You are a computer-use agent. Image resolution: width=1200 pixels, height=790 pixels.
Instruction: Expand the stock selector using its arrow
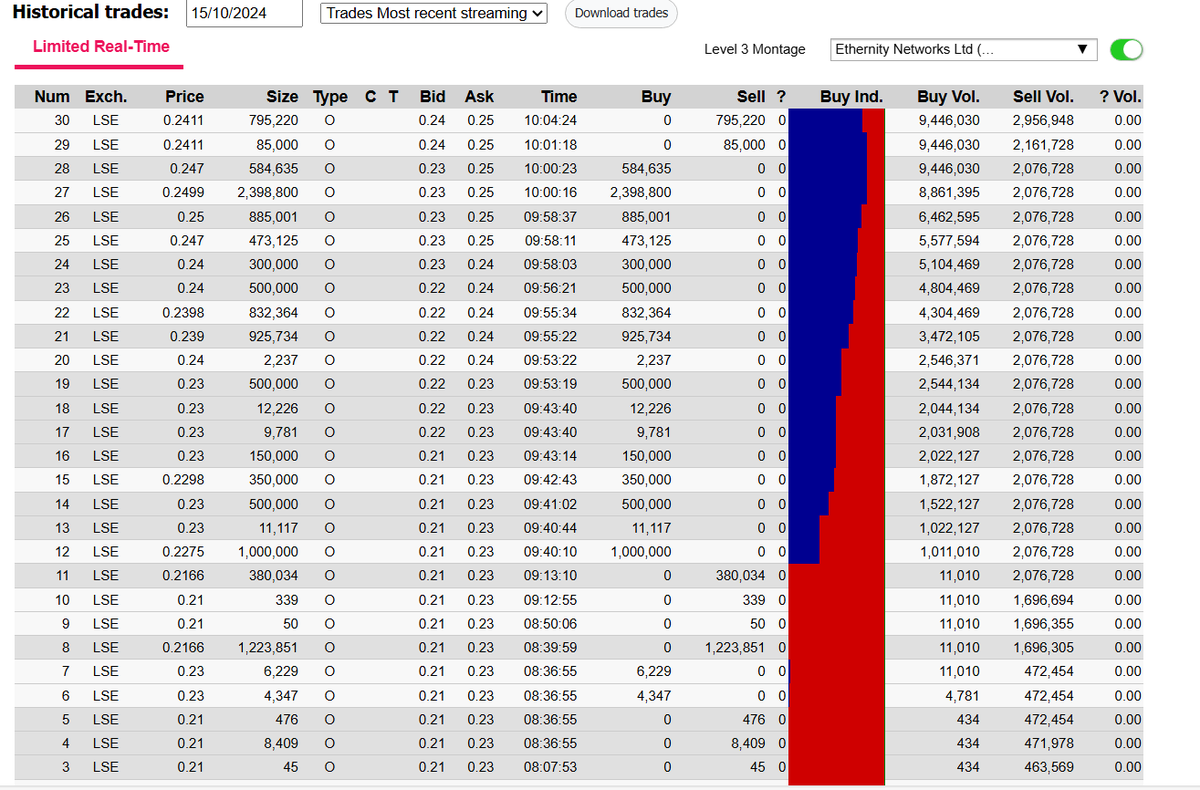pos(1080,49)
